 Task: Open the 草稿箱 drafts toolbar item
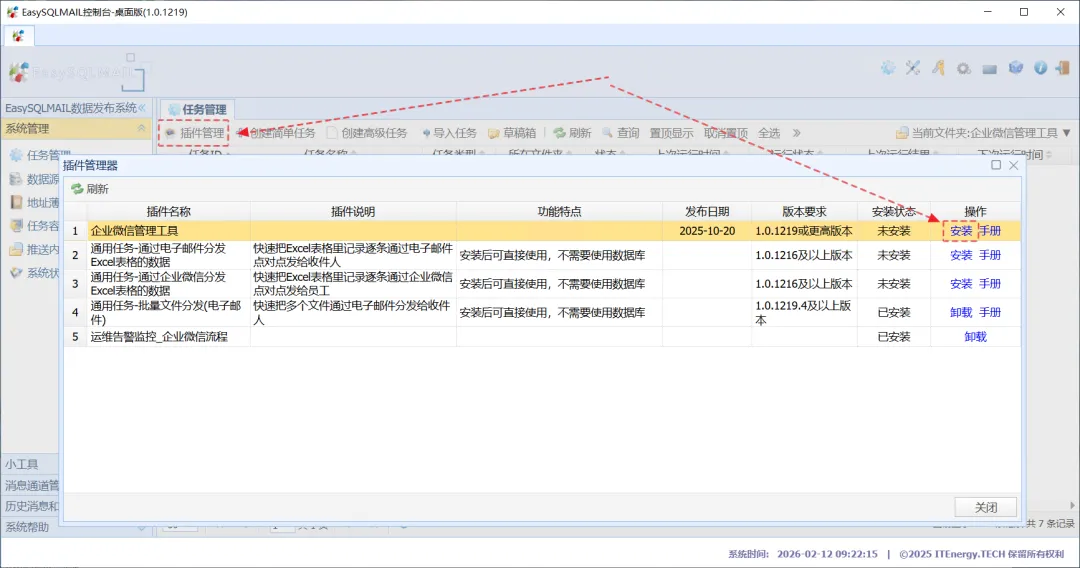[x=512, y=133]
